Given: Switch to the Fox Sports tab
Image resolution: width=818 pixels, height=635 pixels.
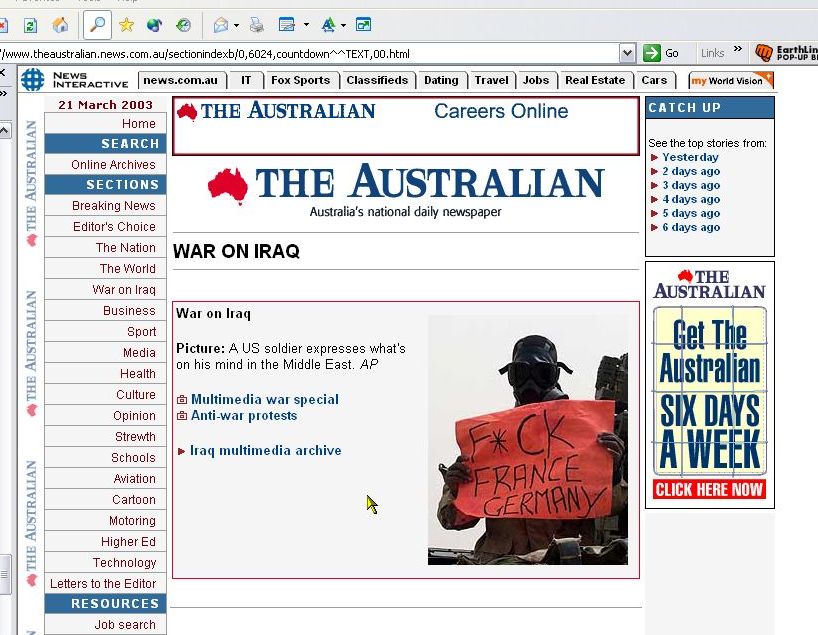Looking at the screenshot, I should point(300,80).
